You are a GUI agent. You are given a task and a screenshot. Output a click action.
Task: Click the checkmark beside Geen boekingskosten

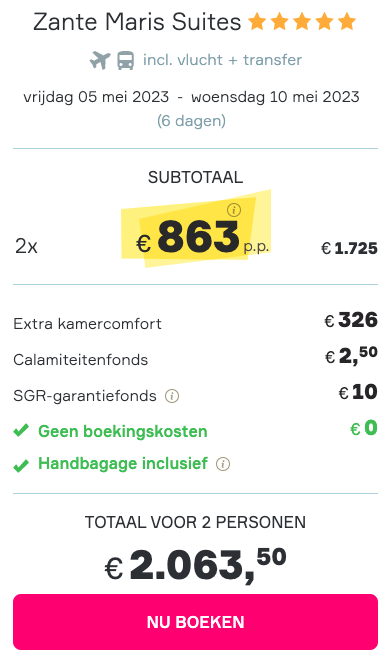(21, 431)
